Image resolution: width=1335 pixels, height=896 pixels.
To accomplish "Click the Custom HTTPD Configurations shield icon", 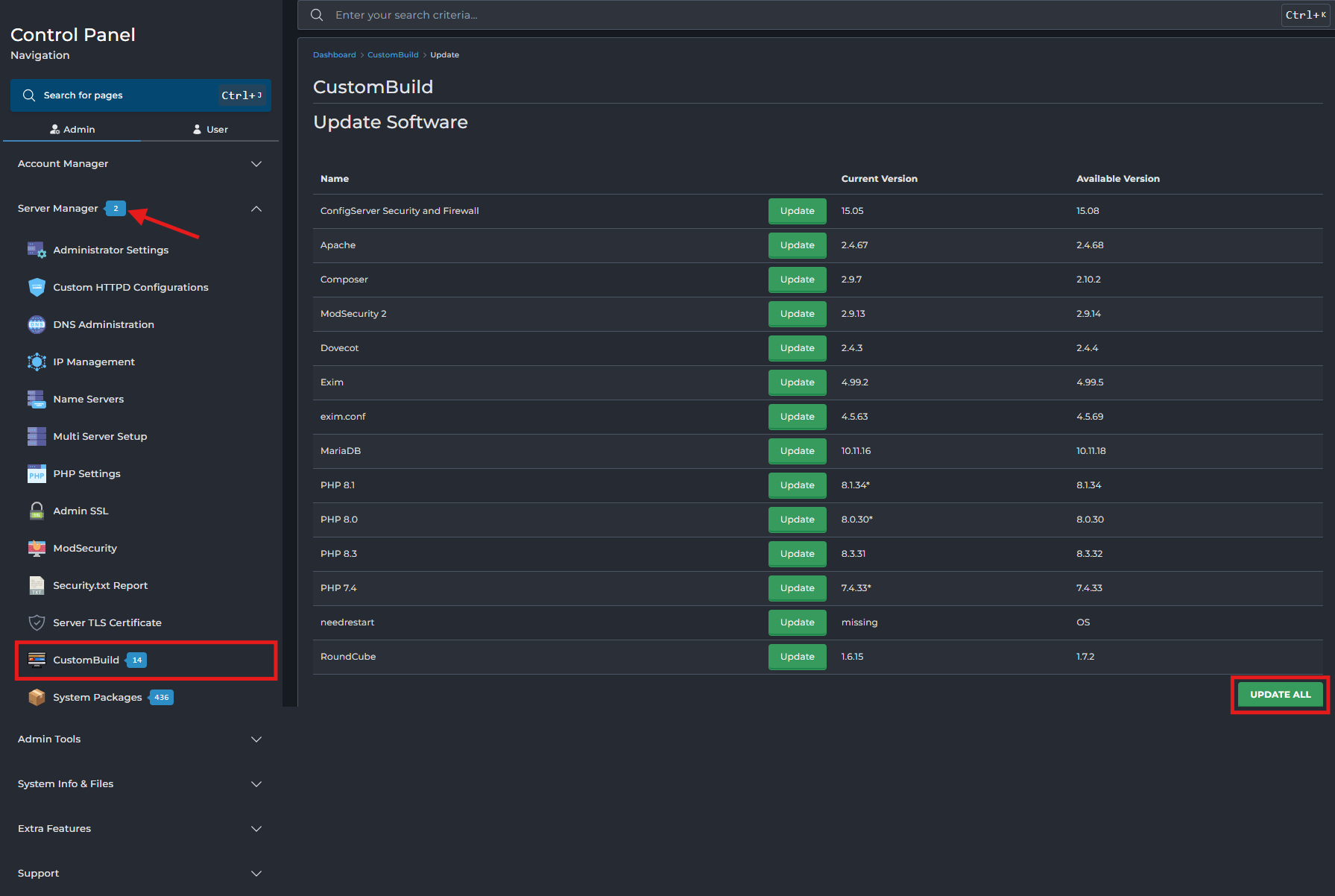I will tap(37, 287).
